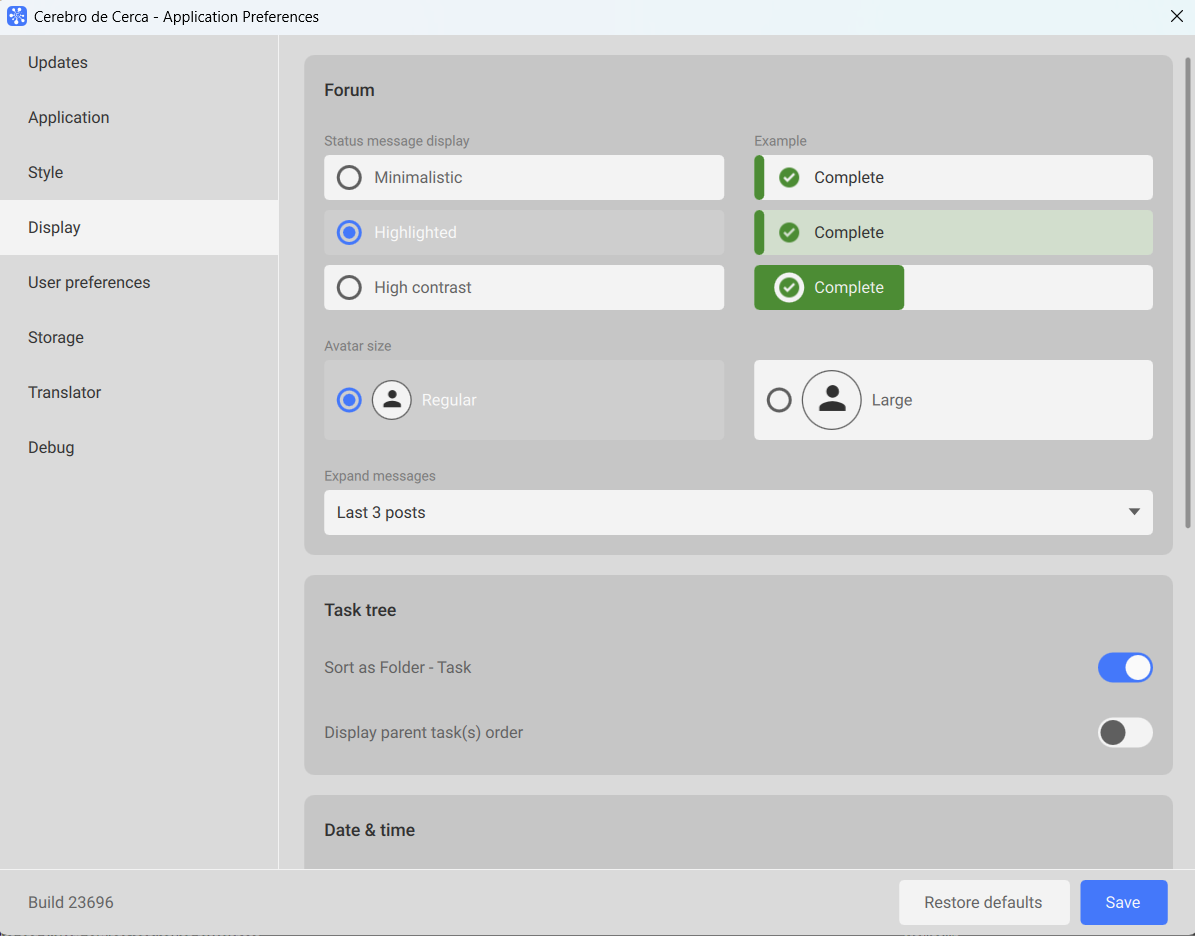1195x936 pixels.
Task: Open the Translator settings page
Action: 65,393
